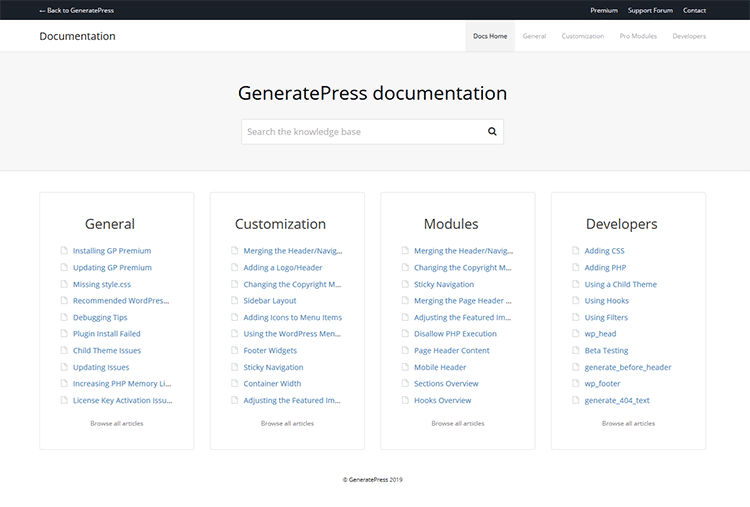
Task: Click document icon beside Adding CSS
Action: point(576,251)
